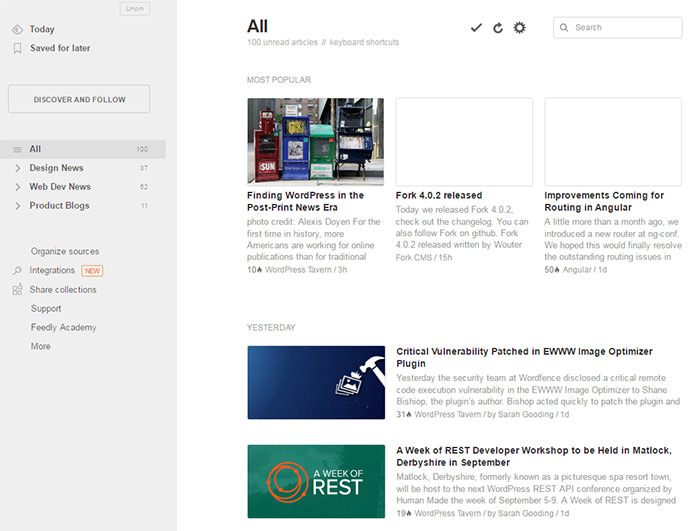Focus the Search input field

[617, 28]
